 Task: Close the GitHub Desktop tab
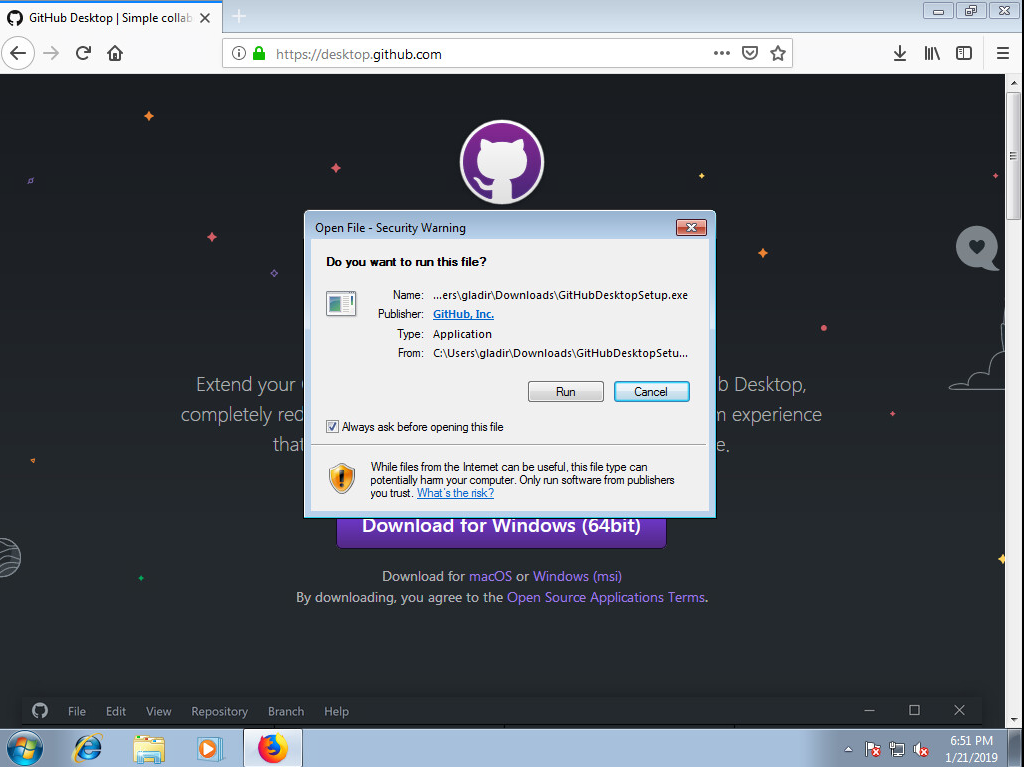pyautogui.click(x=205, y=18)
